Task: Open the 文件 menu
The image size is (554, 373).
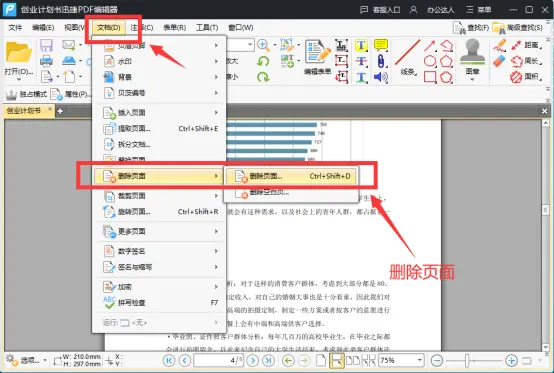Action: (15, 27)
